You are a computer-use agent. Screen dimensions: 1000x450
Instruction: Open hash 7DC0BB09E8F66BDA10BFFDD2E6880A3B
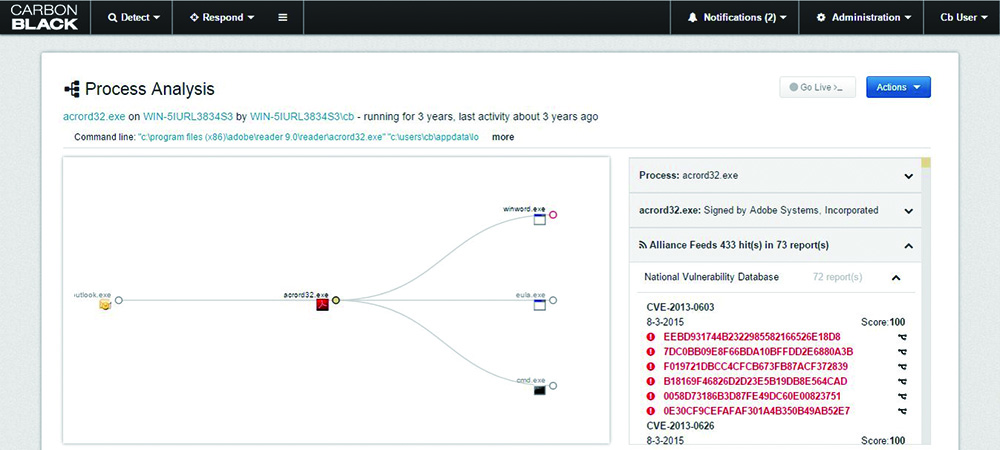[x=758, y=351]
